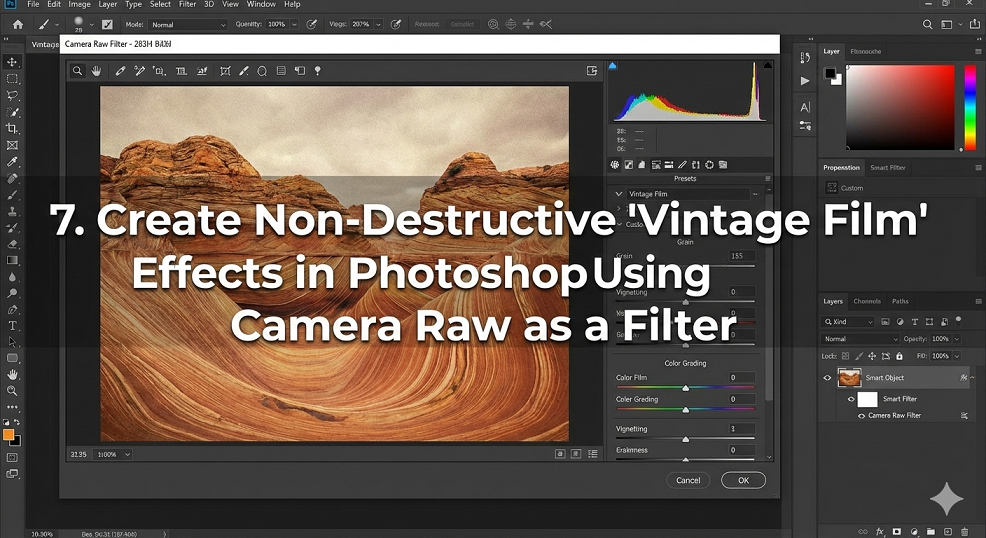The image size is (986, 538).
Task: Click the Color Film hue slider
Action: (685, 388)
